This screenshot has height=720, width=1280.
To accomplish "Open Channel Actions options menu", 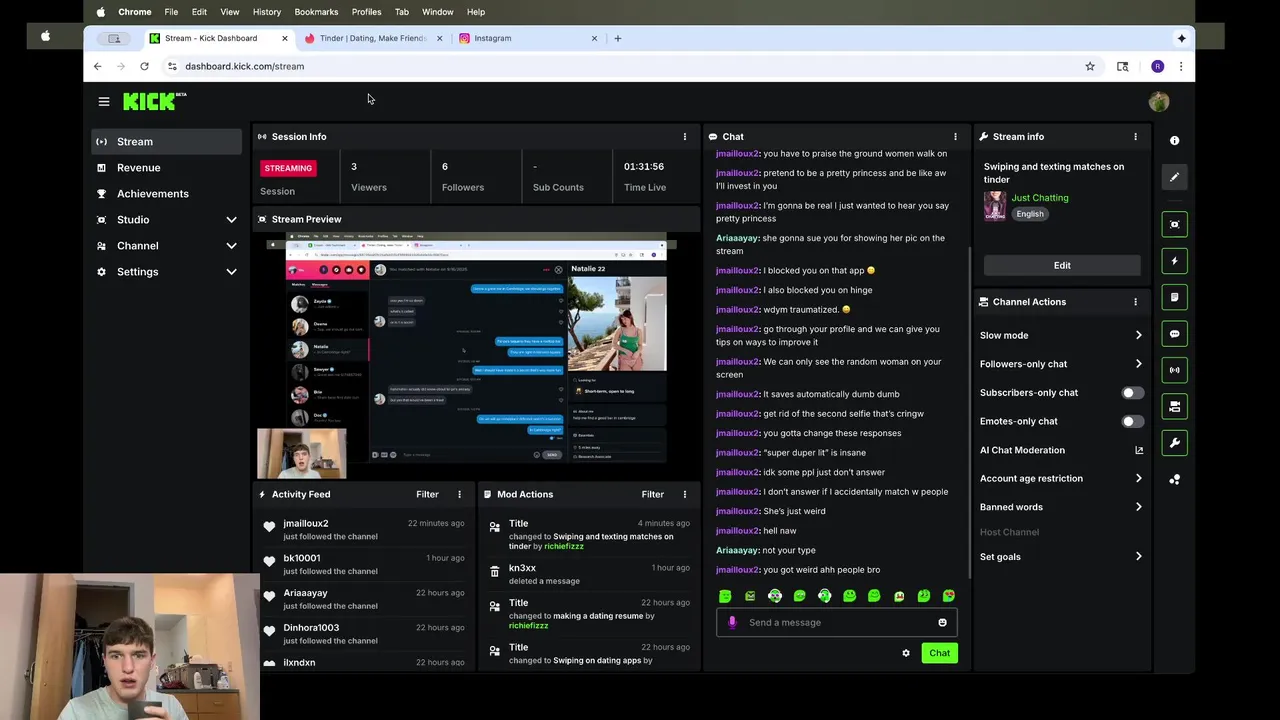I will click(1135, 302).
